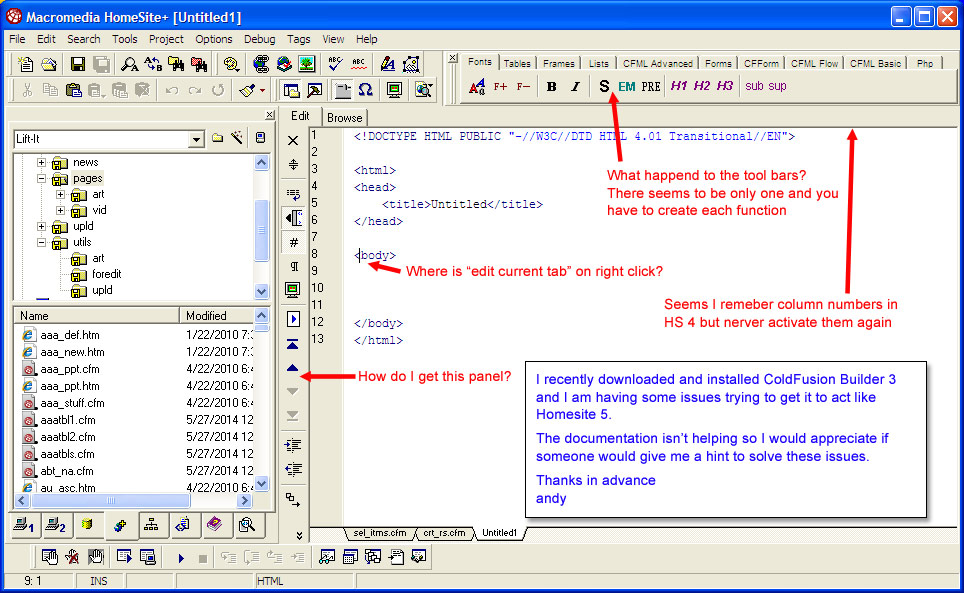This screenshot has height=593, width=964.
Task: Insert a sub subscript tag
Action: [x=754, y=86]
